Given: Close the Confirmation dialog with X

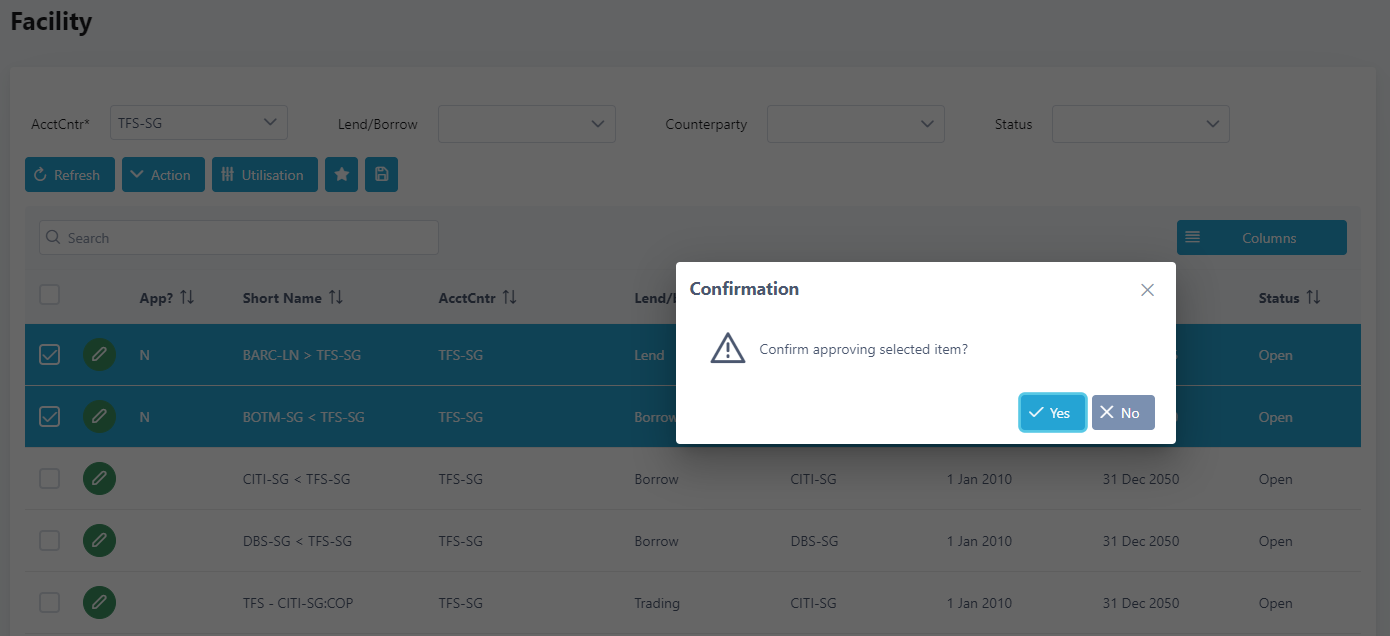Looking at the screenshot, I should coord(1147,290).
